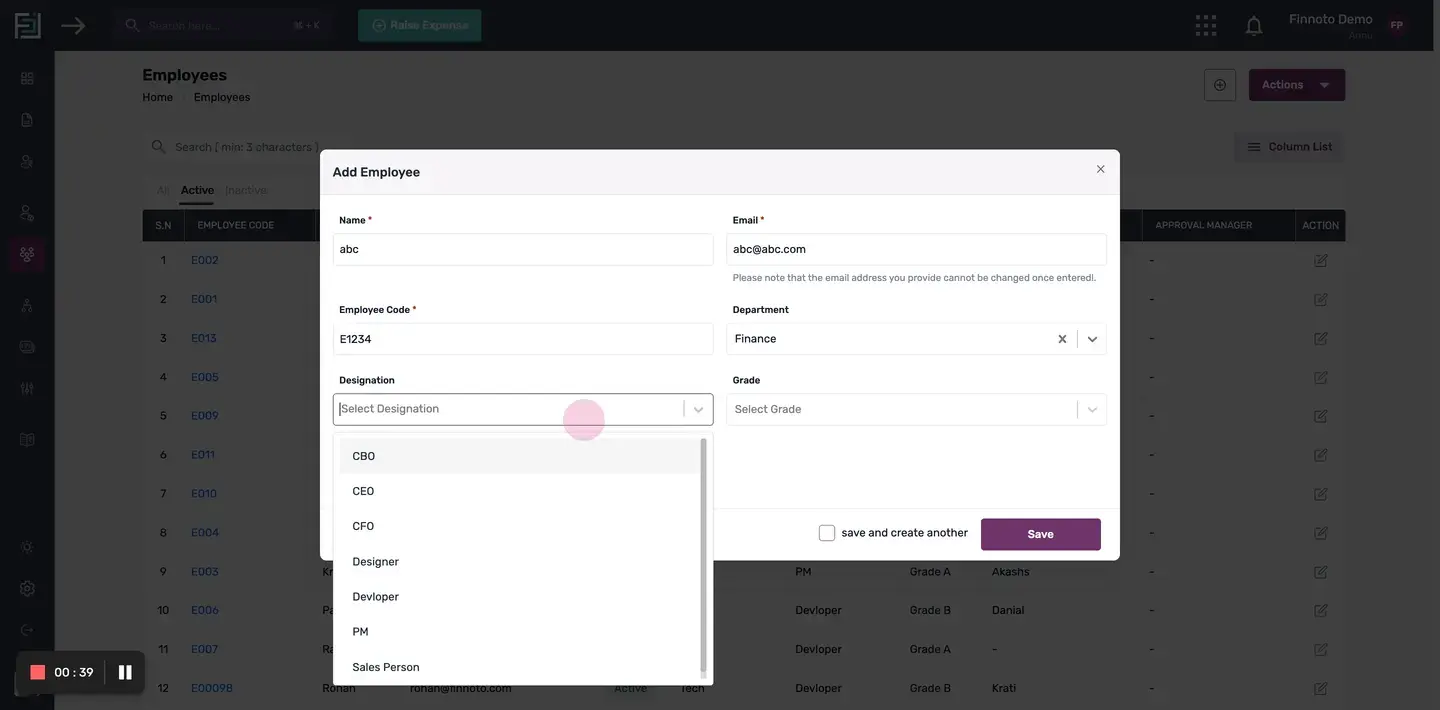Switch to the All tab

163,190
